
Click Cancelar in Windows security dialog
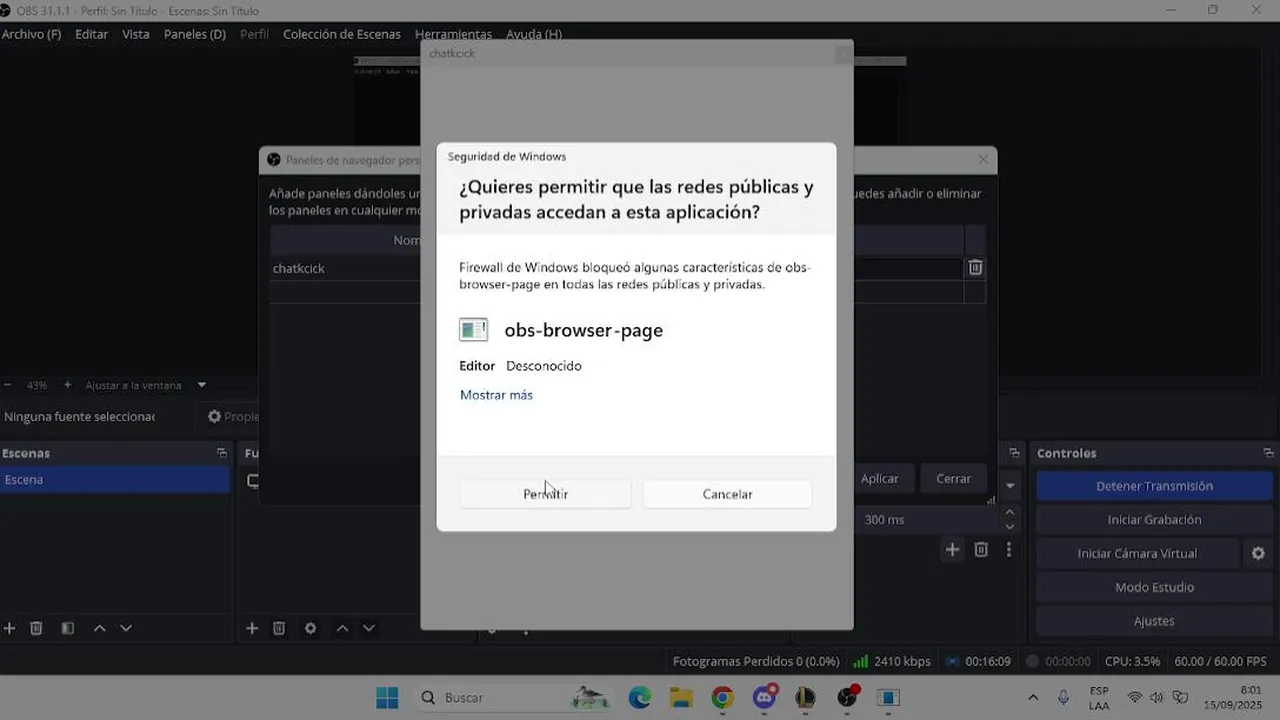tap(727, 494)
